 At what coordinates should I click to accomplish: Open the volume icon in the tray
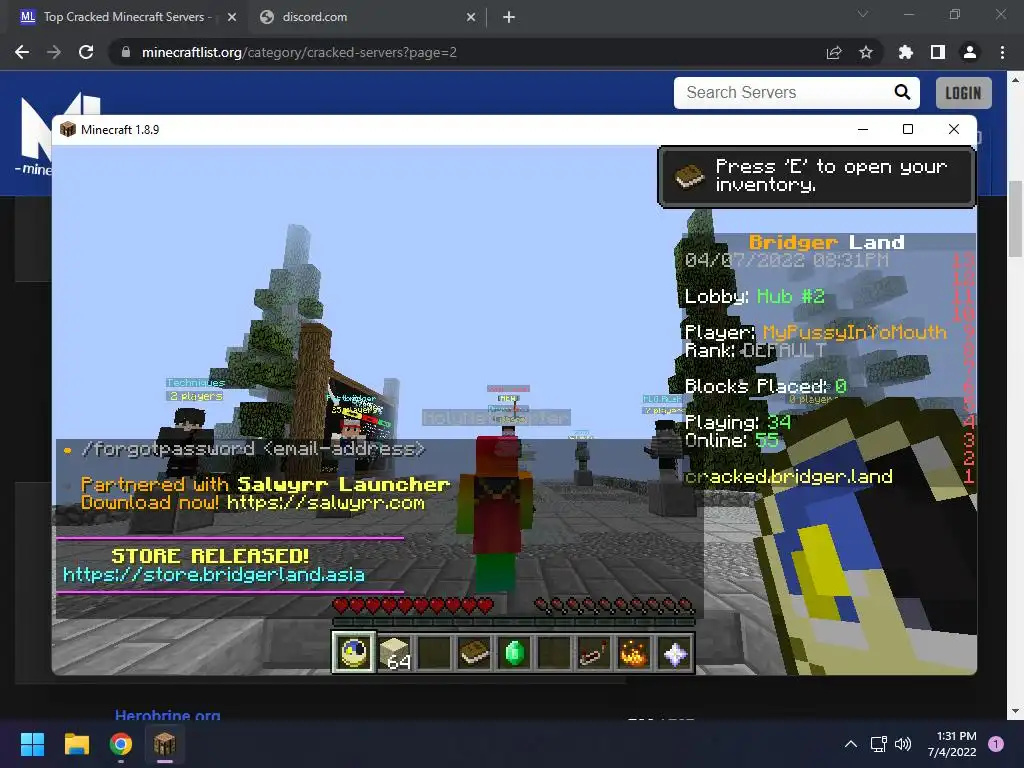(903, 744)
